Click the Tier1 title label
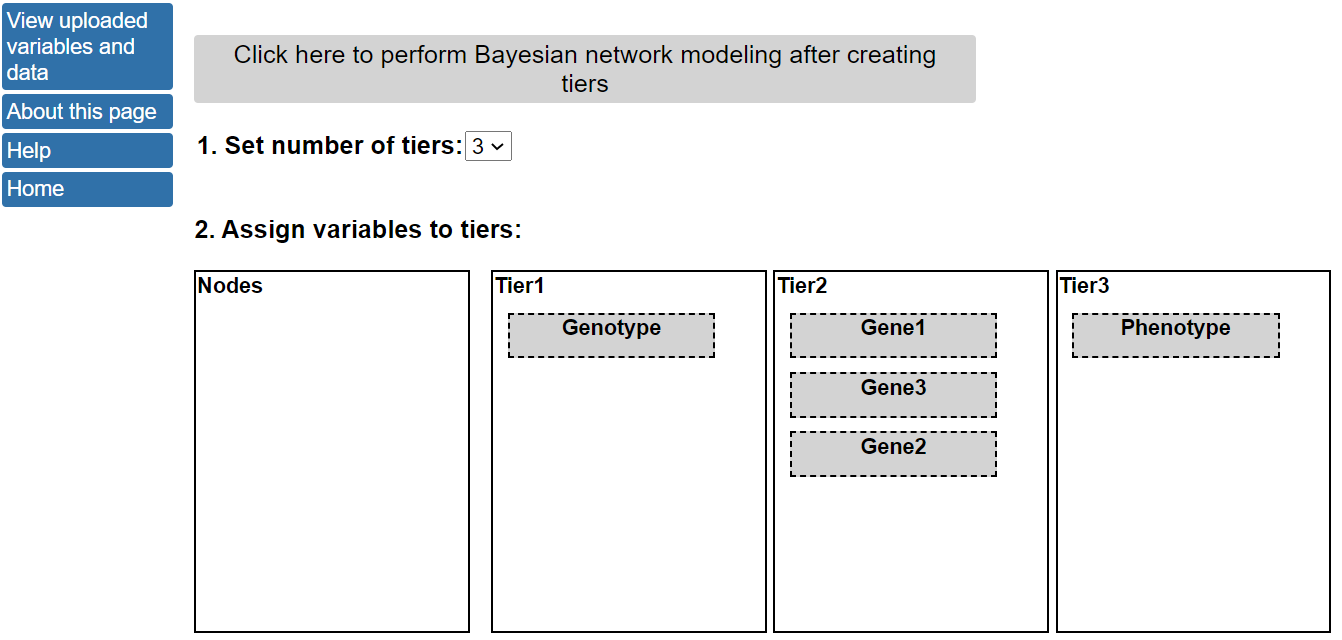The image size is (1342, 640). point(520,286)
